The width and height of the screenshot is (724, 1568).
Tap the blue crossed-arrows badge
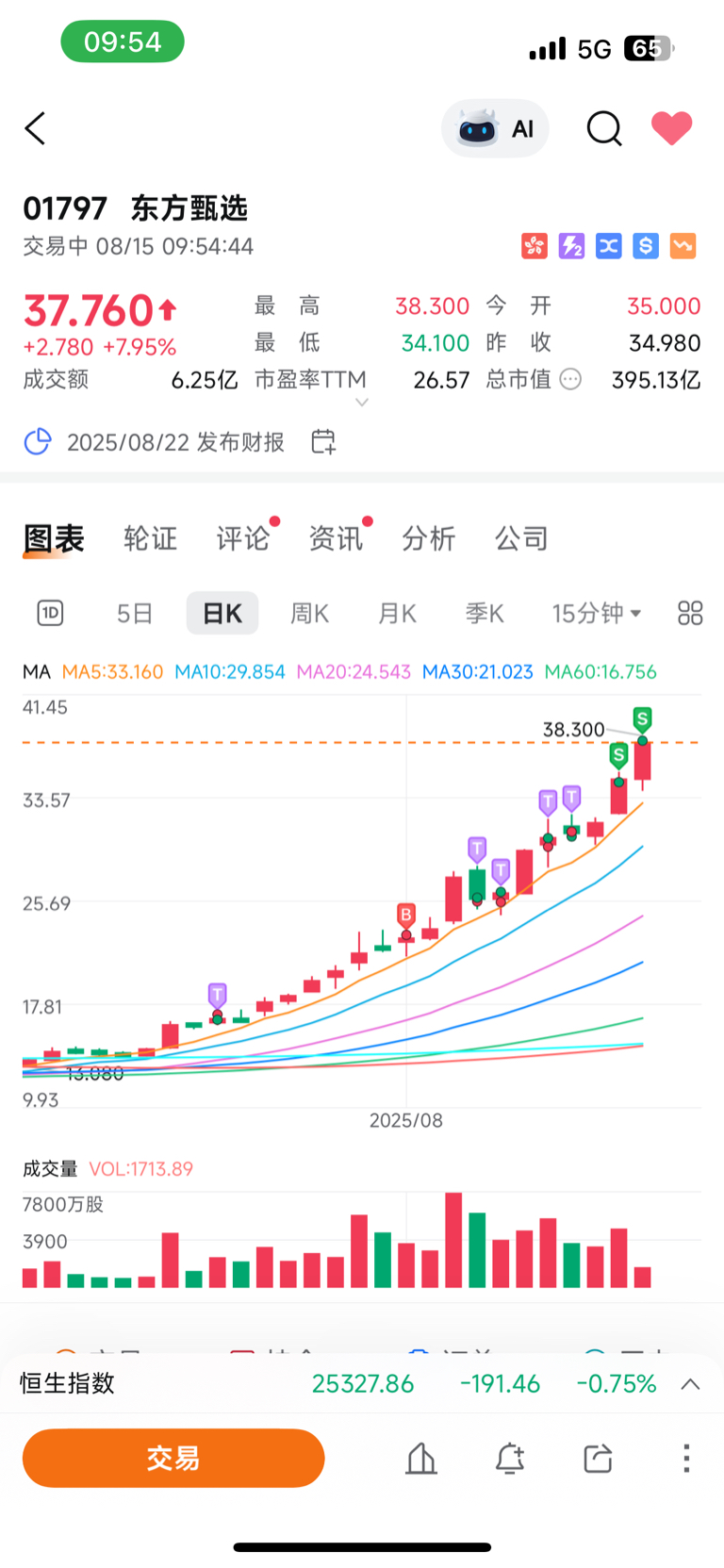(609, 246)
